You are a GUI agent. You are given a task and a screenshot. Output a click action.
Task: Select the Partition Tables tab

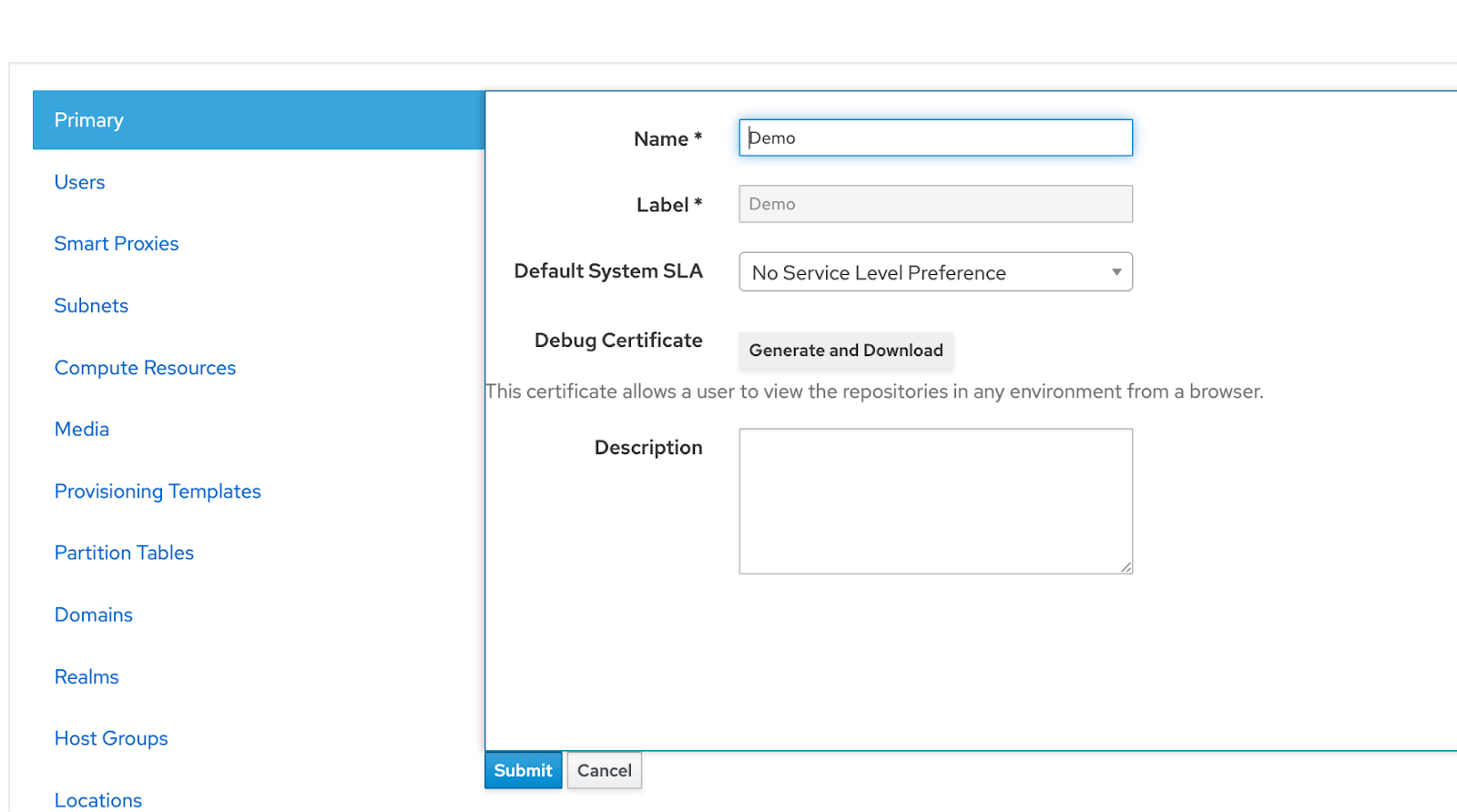click(124, 553)
